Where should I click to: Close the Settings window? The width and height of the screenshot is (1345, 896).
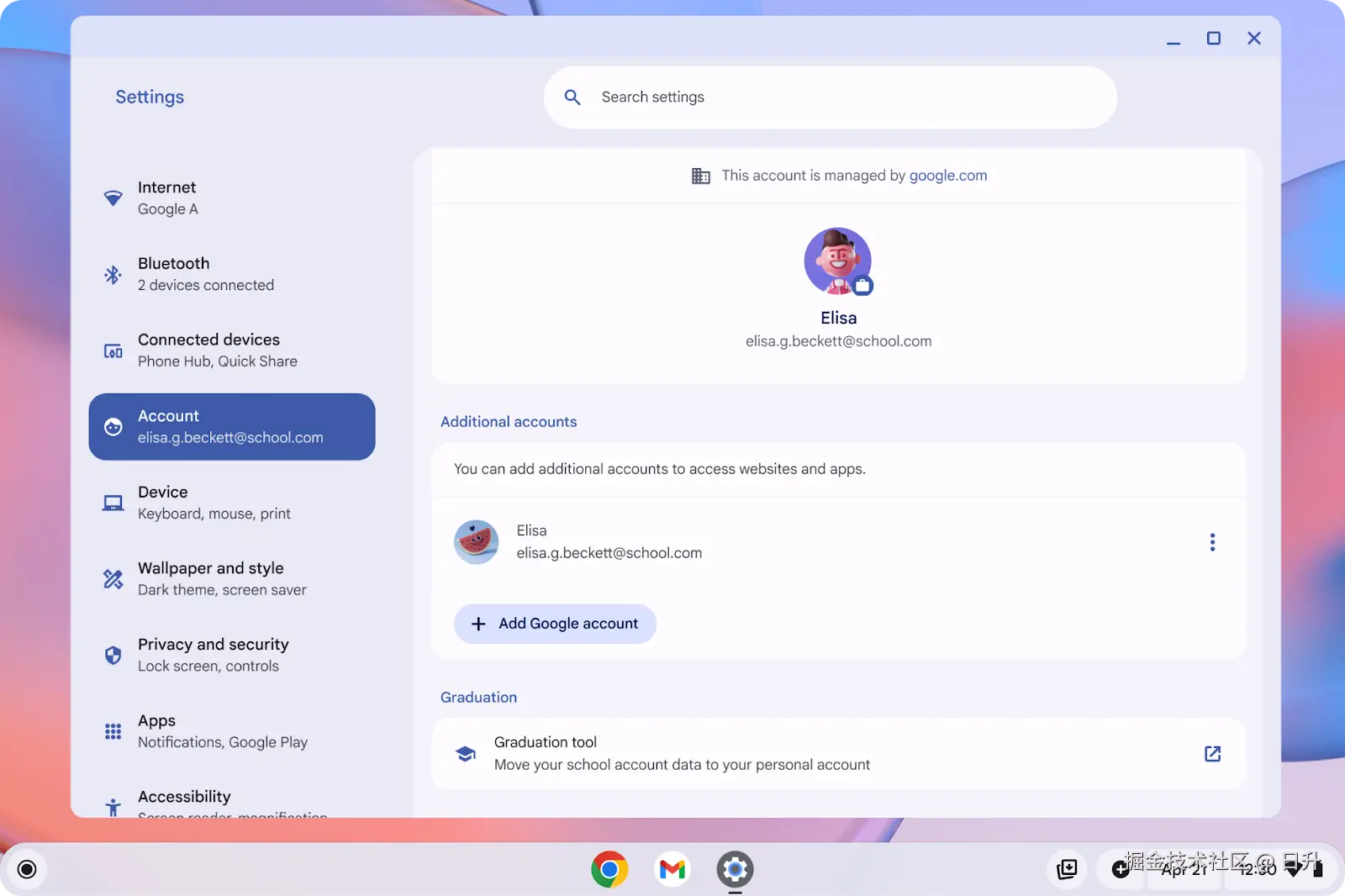click(1254, 39)
